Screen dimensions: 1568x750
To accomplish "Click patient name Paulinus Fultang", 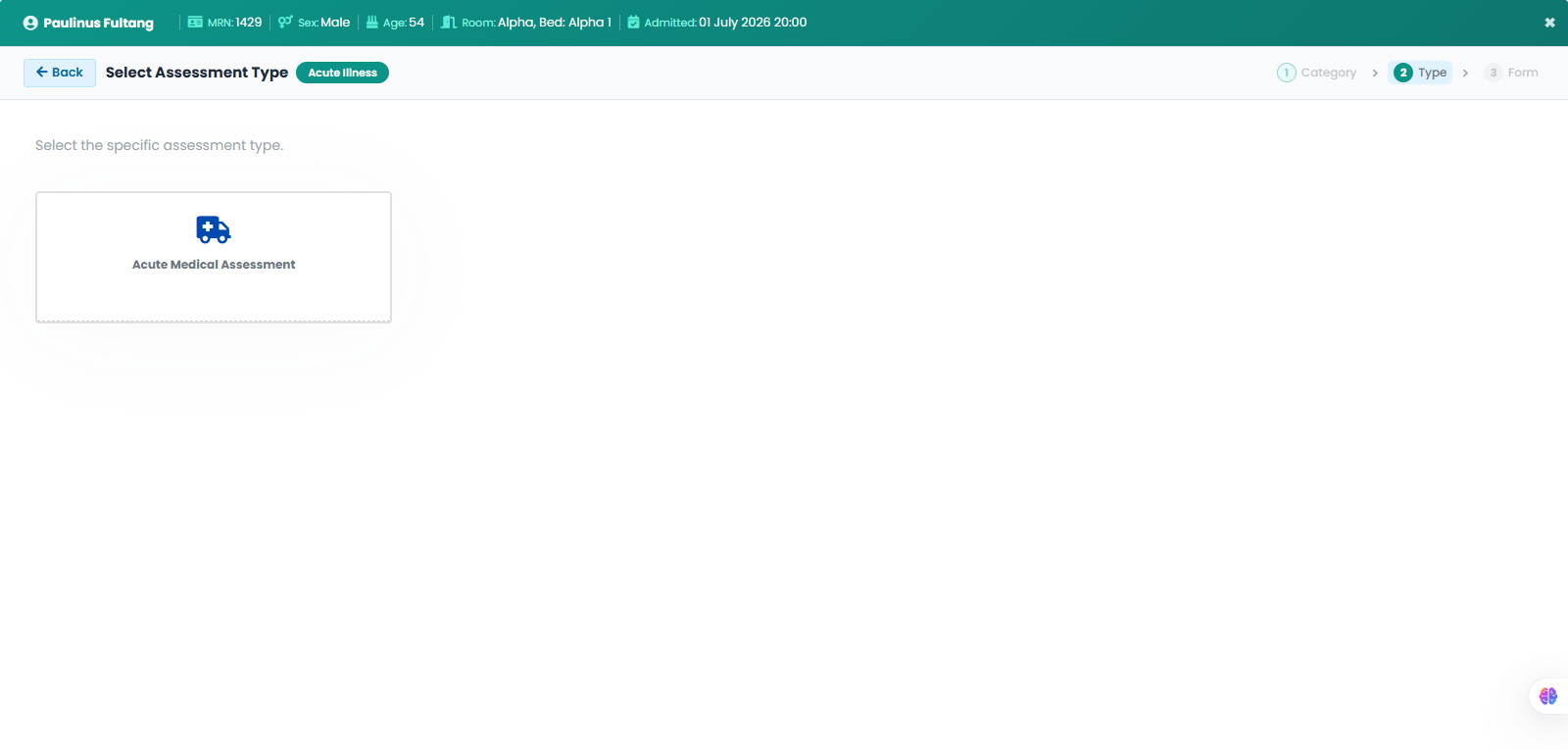I will (x=98, y=23).
